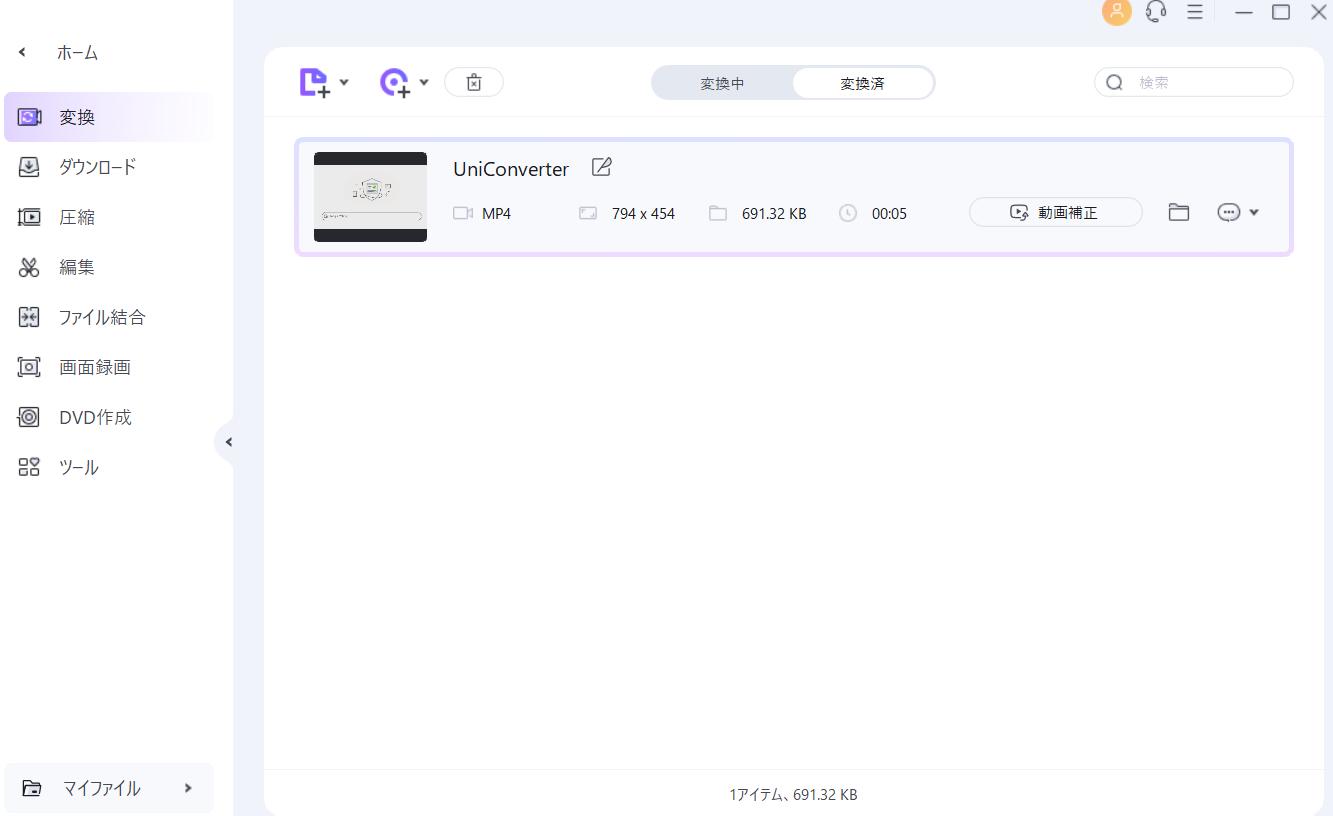Click the 画面録画 recorder icon

click(29, 367)
